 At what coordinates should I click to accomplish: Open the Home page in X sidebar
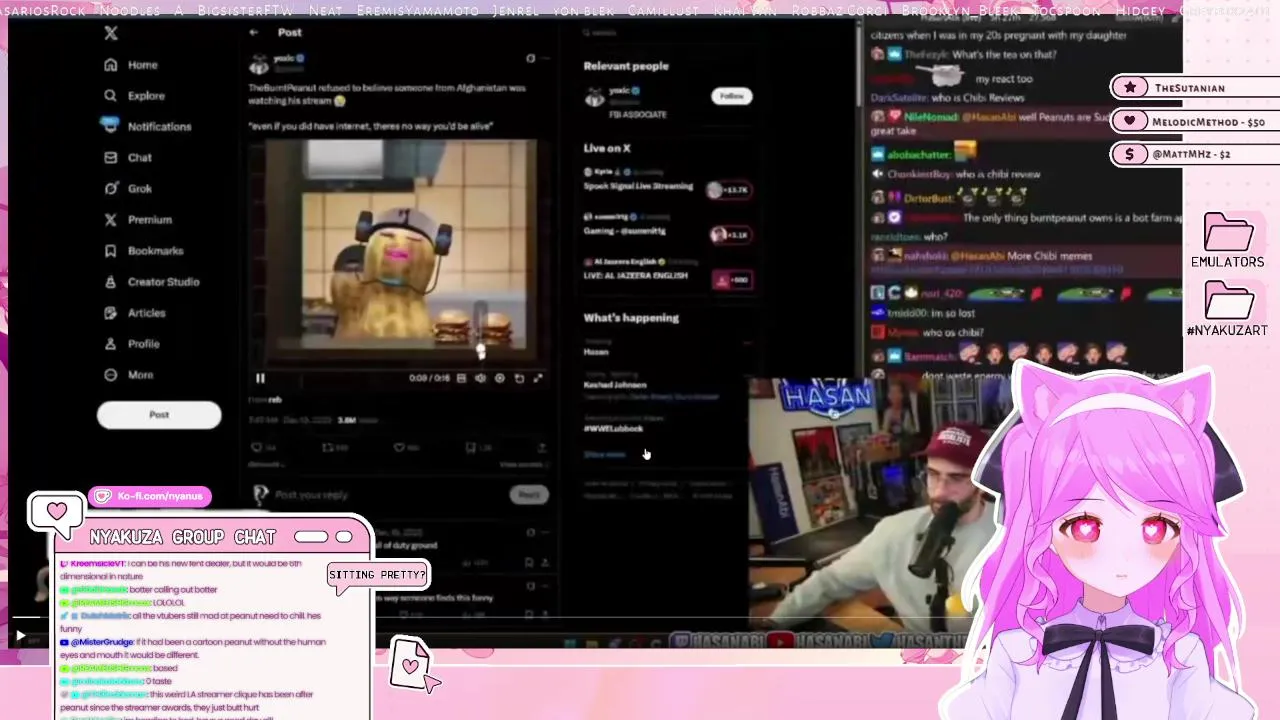[x=131, y=65]
